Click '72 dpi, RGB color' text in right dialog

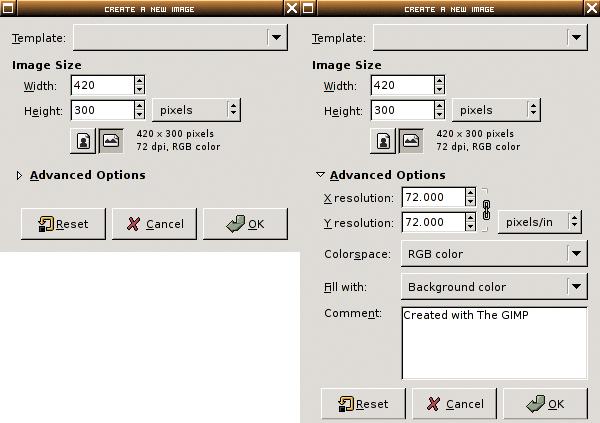click(478, 147)
